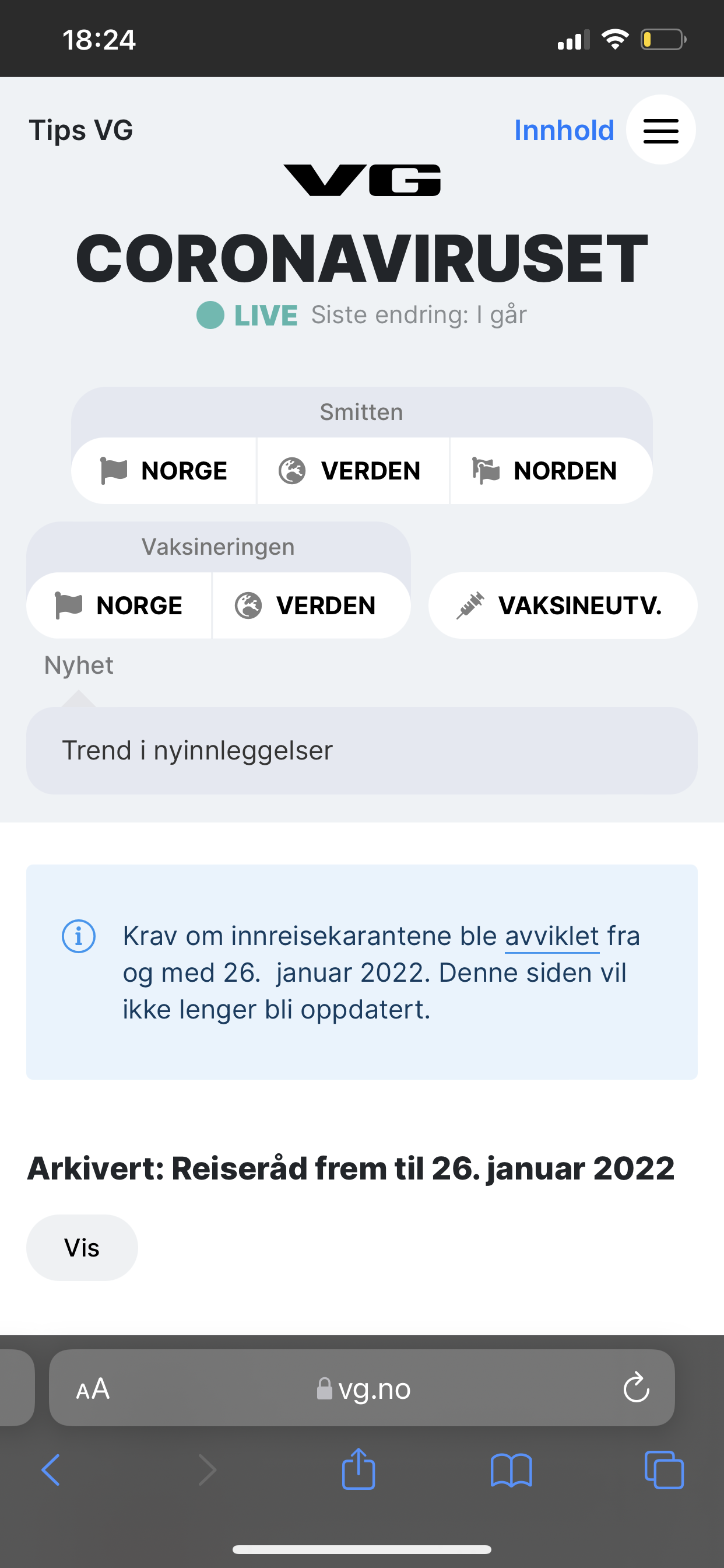Open VERDEN under Vaksineringen

pos(311,605)
